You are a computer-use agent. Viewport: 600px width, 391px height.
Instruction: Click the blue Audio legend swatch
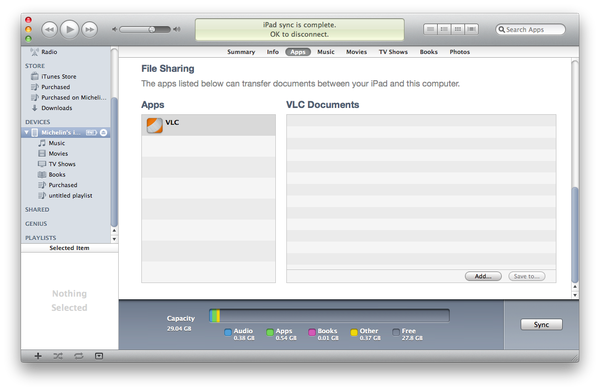click(x=228, y=332)
